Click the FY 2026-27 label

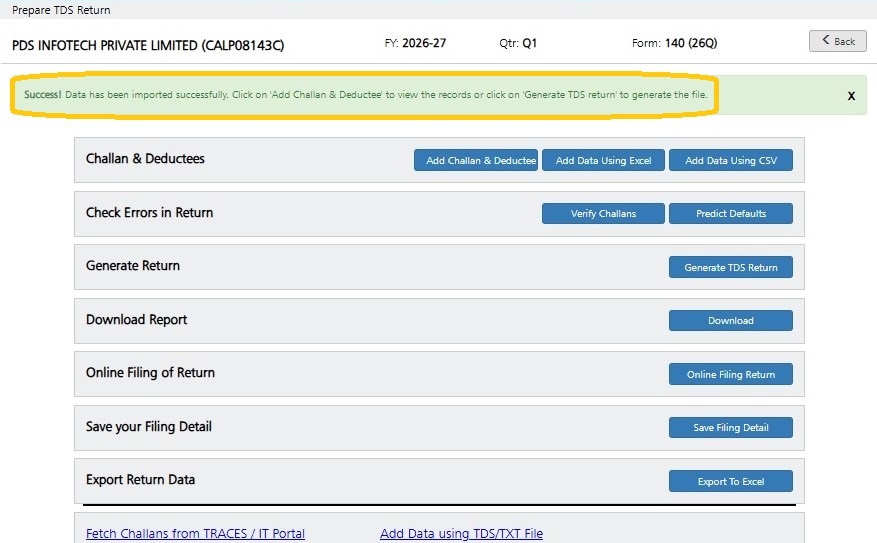coord(416,43)
